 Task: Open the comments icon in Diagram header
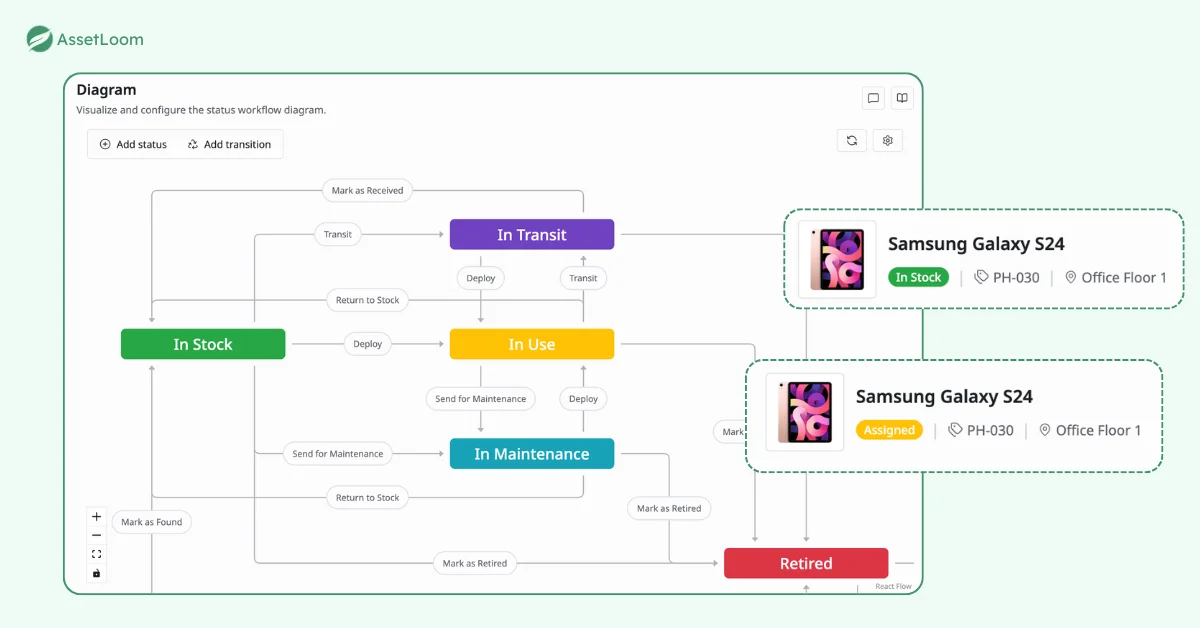tap(873, 98)
